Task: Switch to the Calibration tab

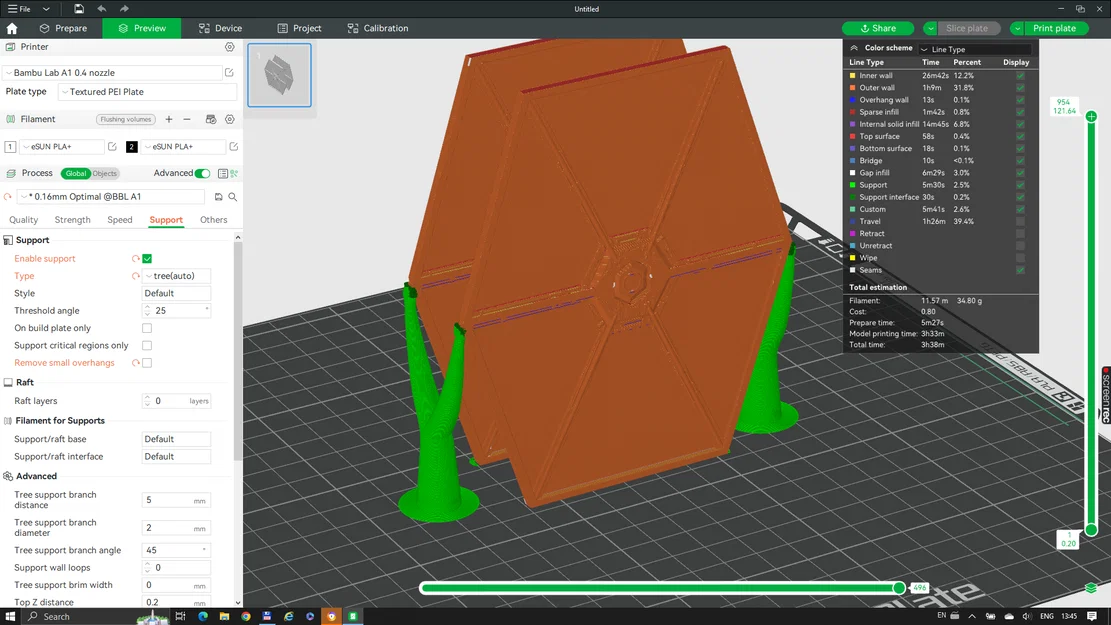Action: click(378, 28)
